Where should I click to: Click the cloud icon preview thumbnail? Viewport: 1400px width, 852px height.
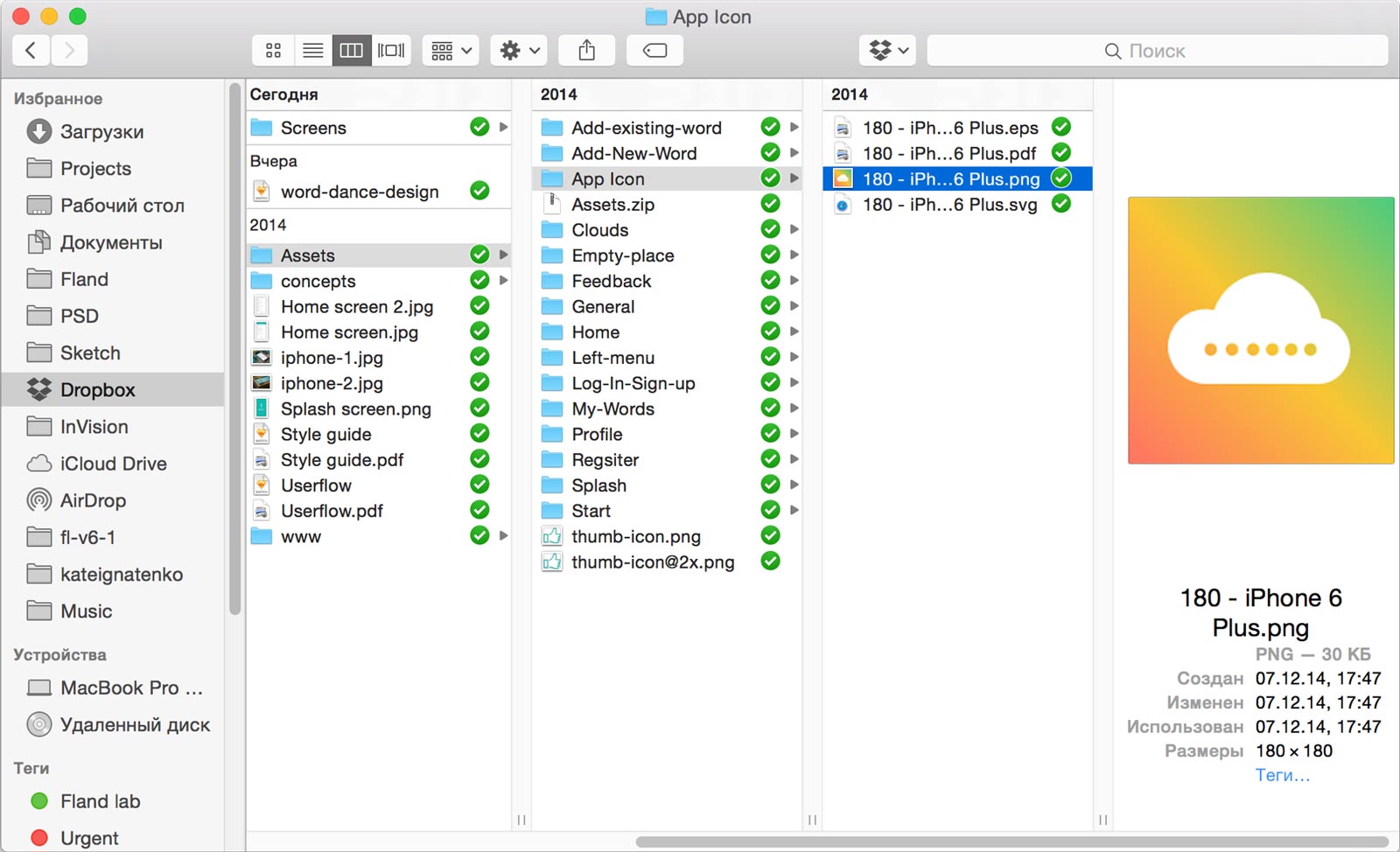point(1260,331)
